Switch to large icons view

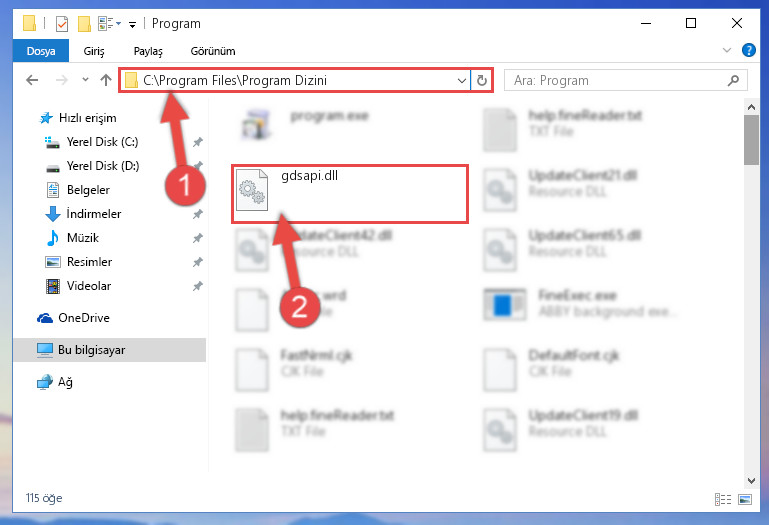[x=745, y=499]
